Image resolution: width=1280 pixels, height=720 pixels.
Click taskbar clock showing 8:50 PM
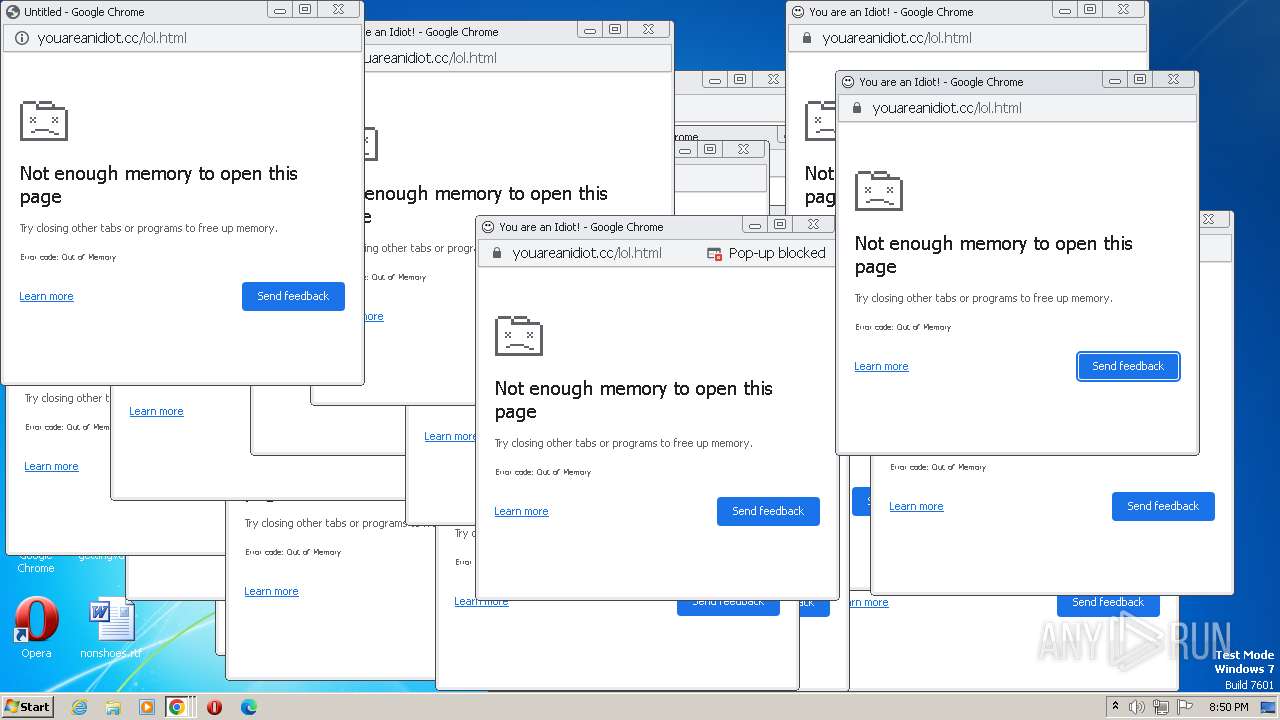coord(1229,707)
